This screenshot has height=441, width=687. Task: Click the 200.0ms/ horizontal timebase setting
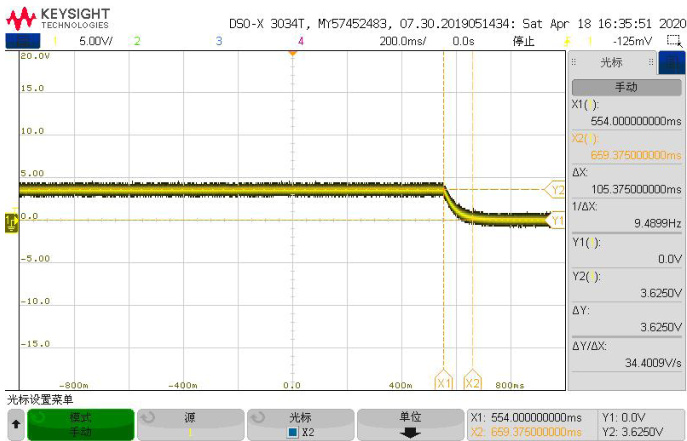point(403,41)
